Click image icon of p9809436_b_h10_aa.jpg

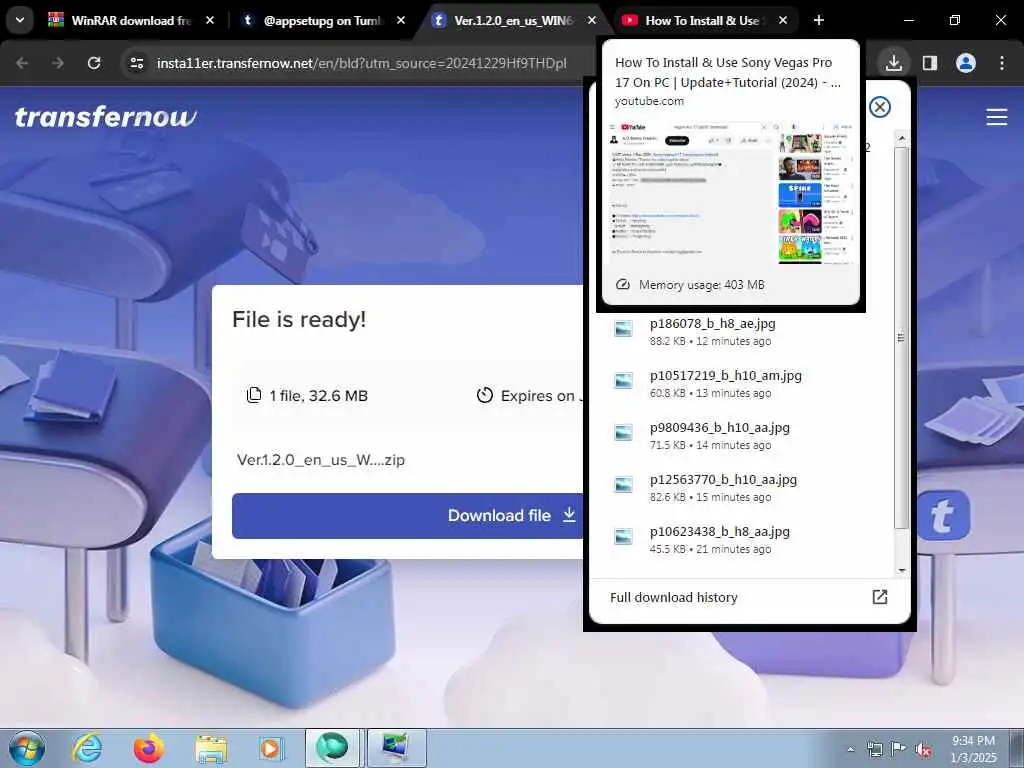624,432
